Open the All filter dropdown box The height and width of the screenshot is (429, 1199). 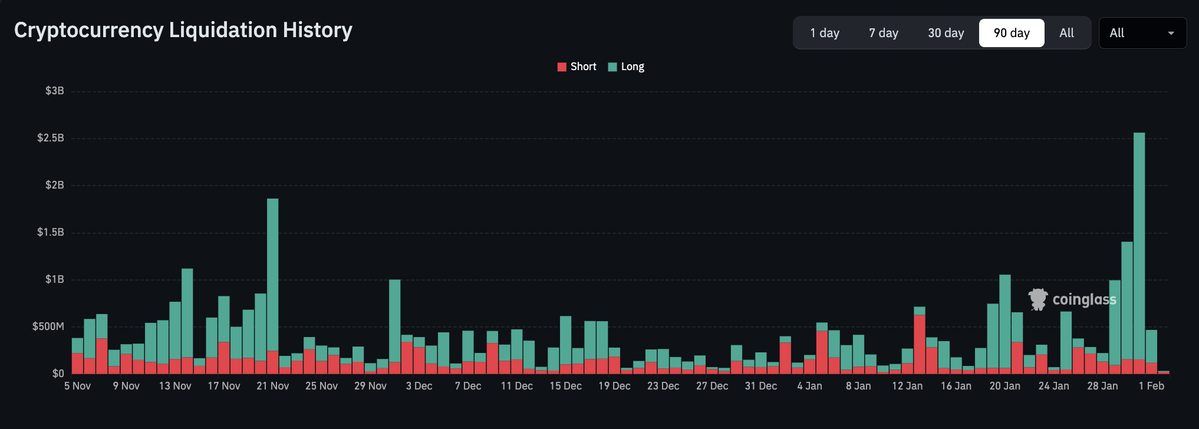point(1140,33)
